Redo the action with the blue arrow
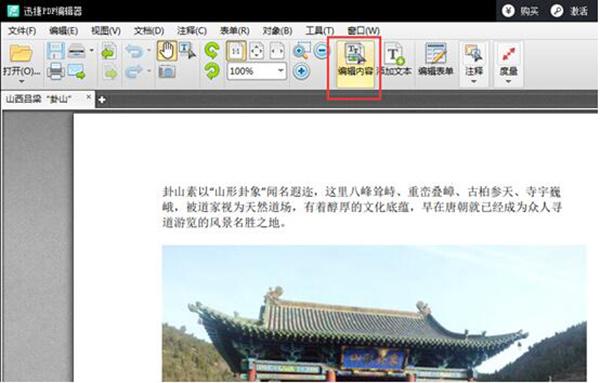The height and width of the screenshot is (383, 600). [134, 72]
